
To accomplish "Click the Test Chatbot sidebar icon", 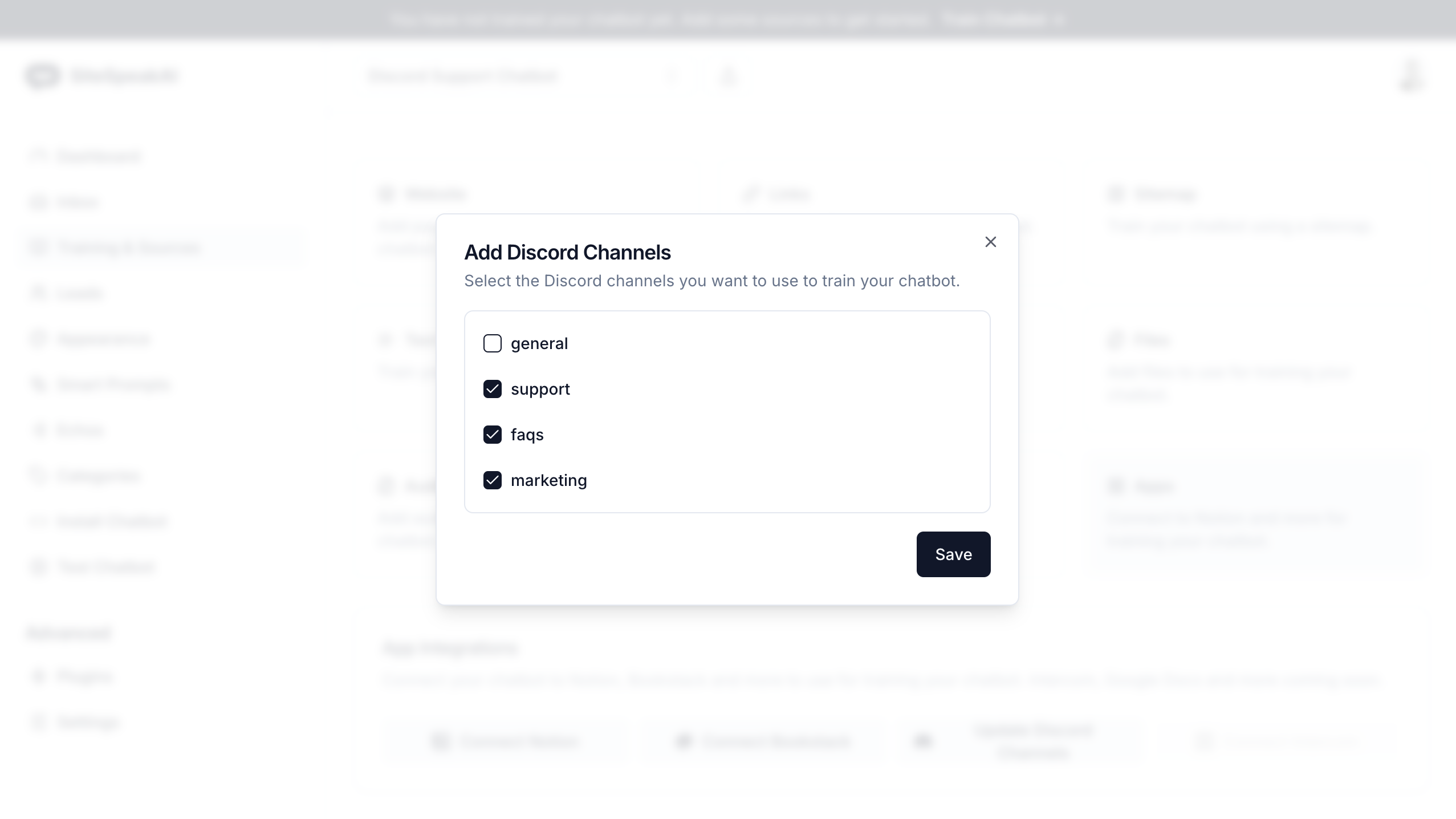I will (39, 567).
